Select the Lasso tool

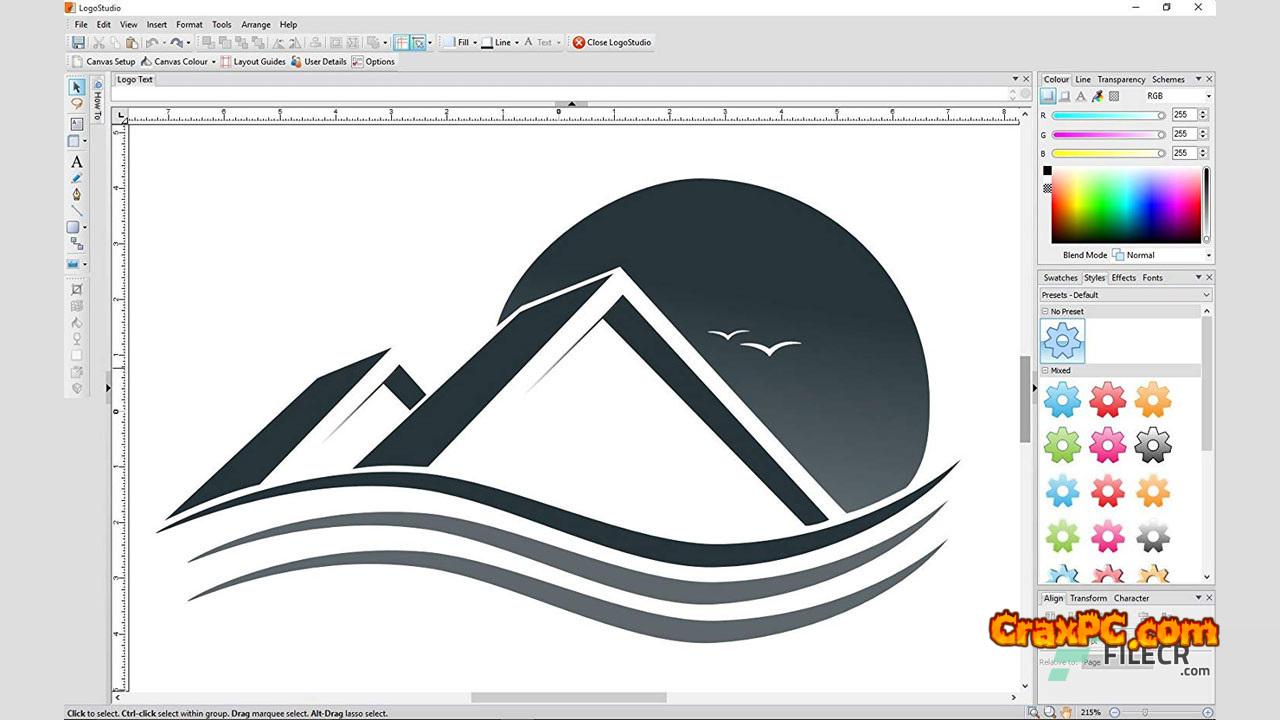click(x=76, y=104)
